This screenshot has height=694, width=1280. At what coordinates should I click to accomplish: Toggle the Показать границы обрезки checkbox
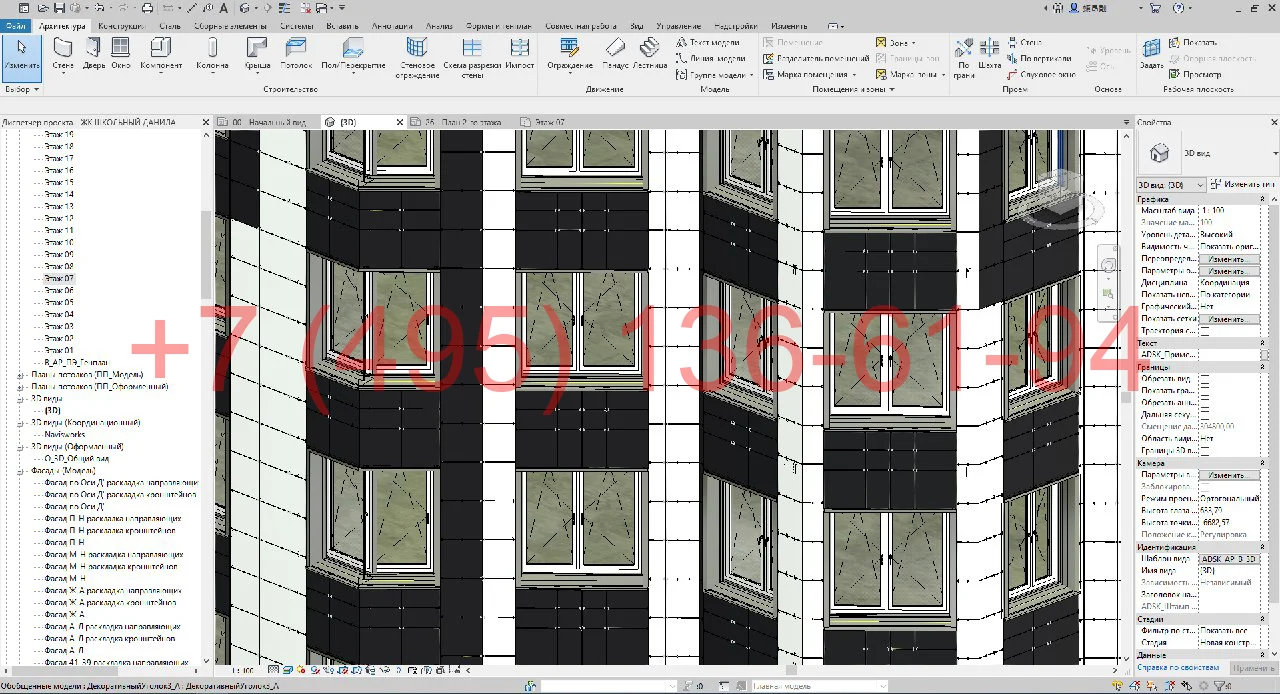[1205, 390]
